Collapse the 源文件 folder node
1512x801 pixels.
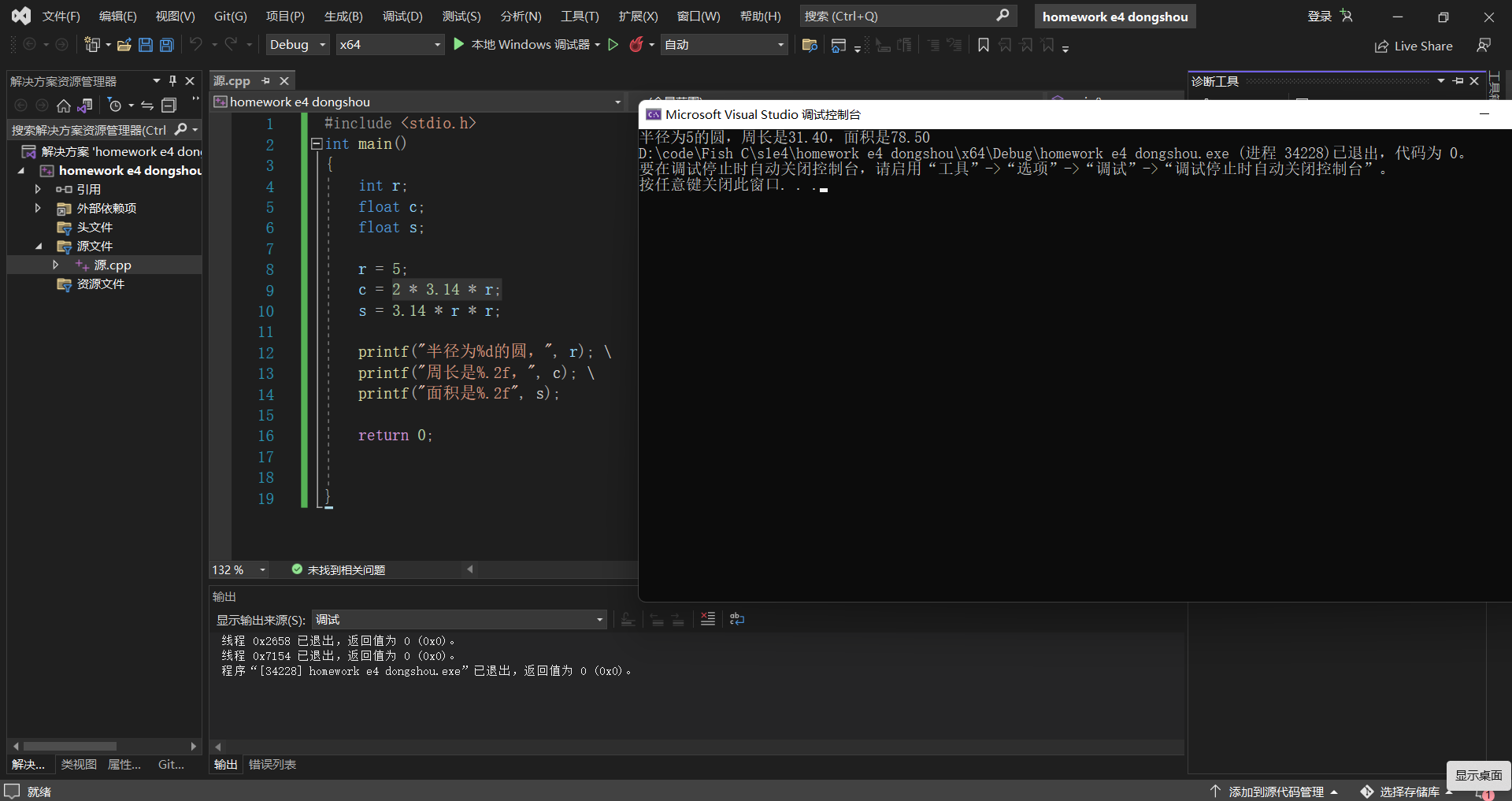[39, 246]
